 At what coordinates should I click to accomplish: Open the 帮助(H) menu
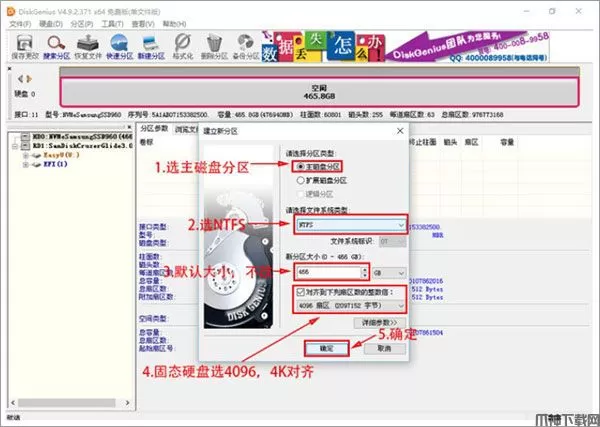click(x=174, y=24)
